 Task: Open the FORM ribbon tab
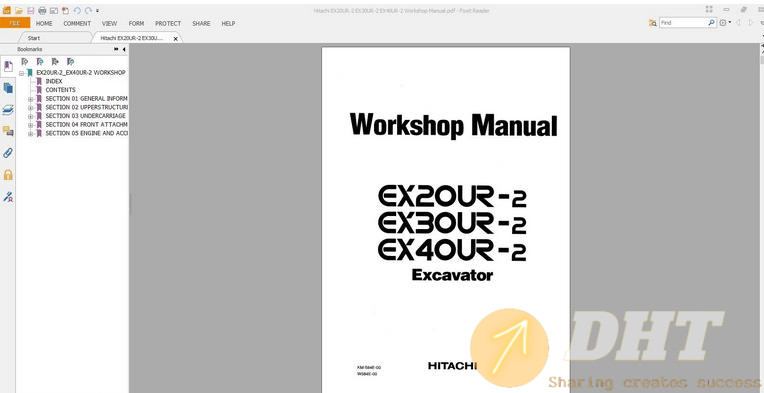coord(136,23)
